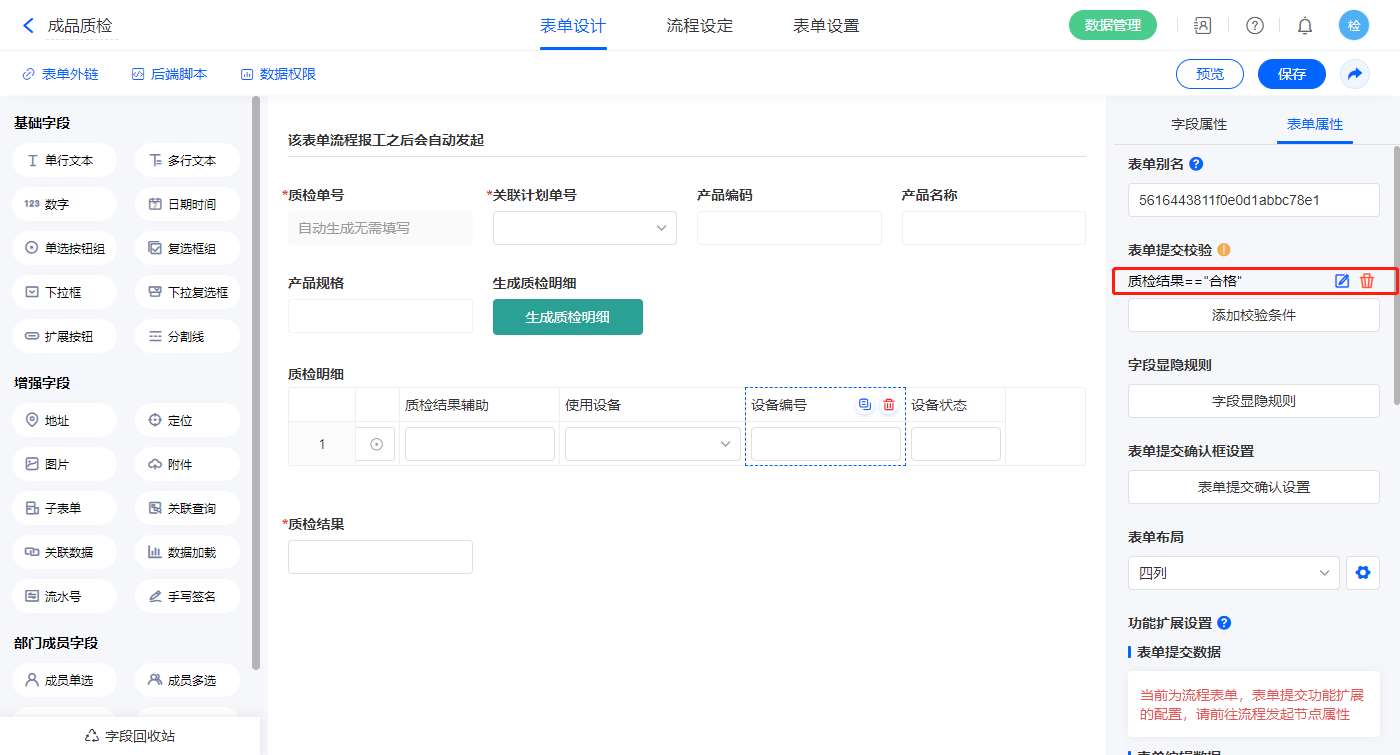Viewport: 1400px width, 755px height.
Task: Select the radio circle in subform row 1
Action: (376, 445)
